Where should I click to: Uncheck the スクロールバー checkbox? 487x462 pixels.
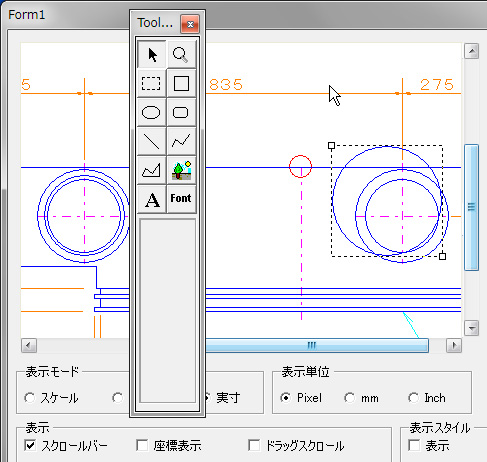click(30, 445)
